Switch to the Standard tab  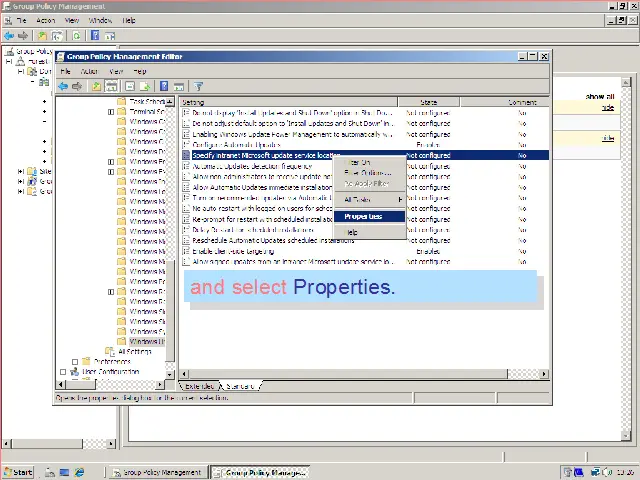click(241, 386)
